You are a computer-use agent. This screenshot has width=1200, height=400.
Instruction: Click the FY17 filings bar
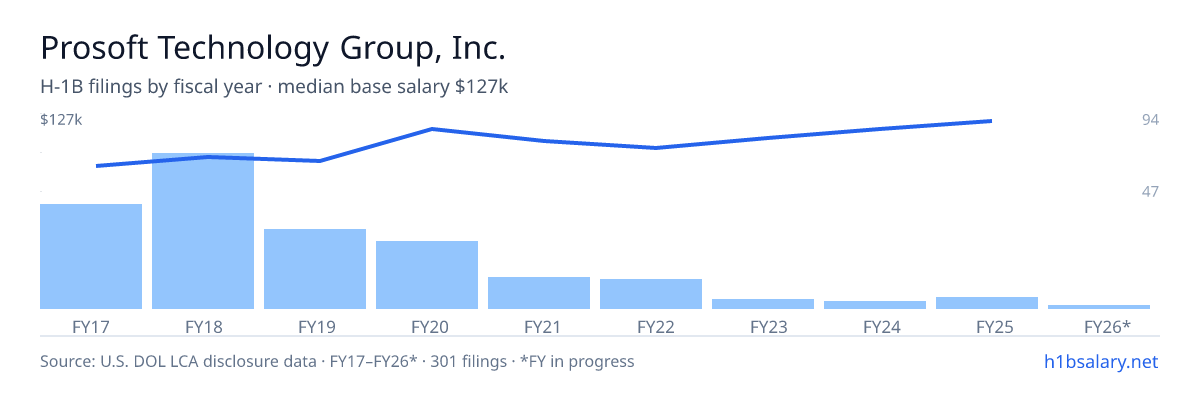pyautogui.click(x=91, y=256)
